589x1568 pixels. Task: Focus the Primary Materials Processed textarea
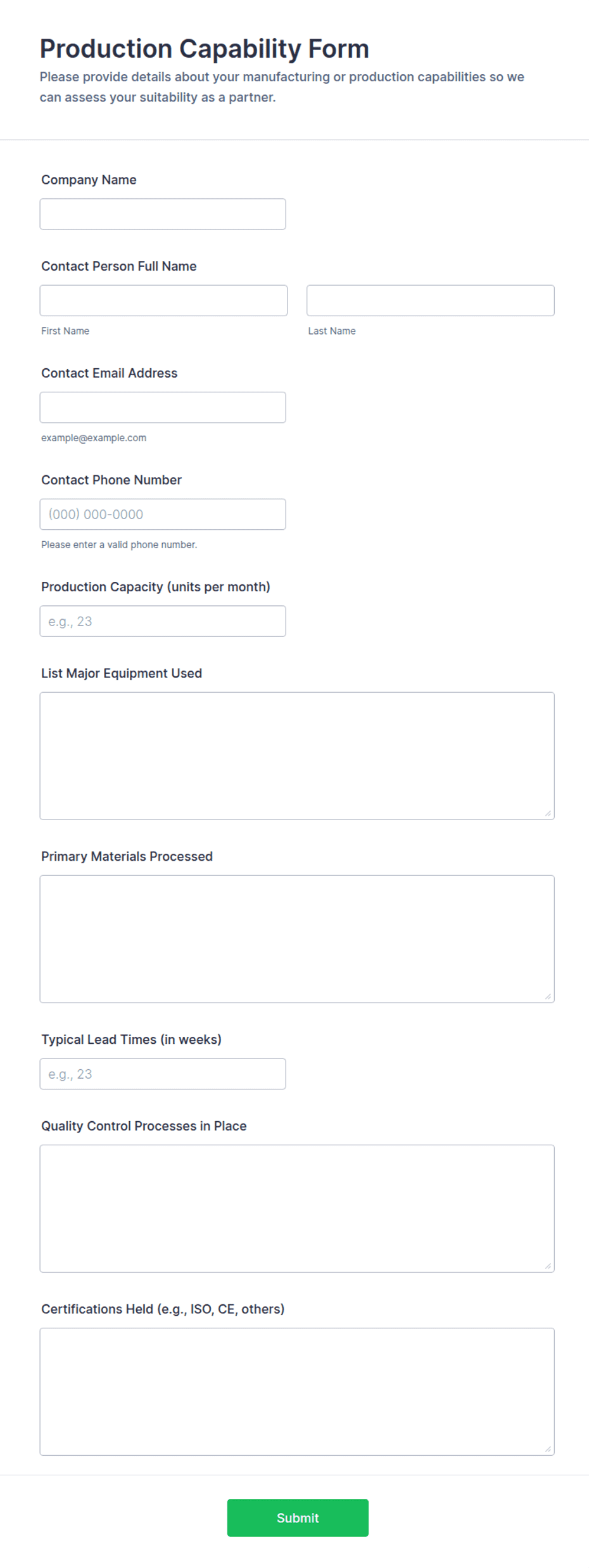[x=297, y=939]
